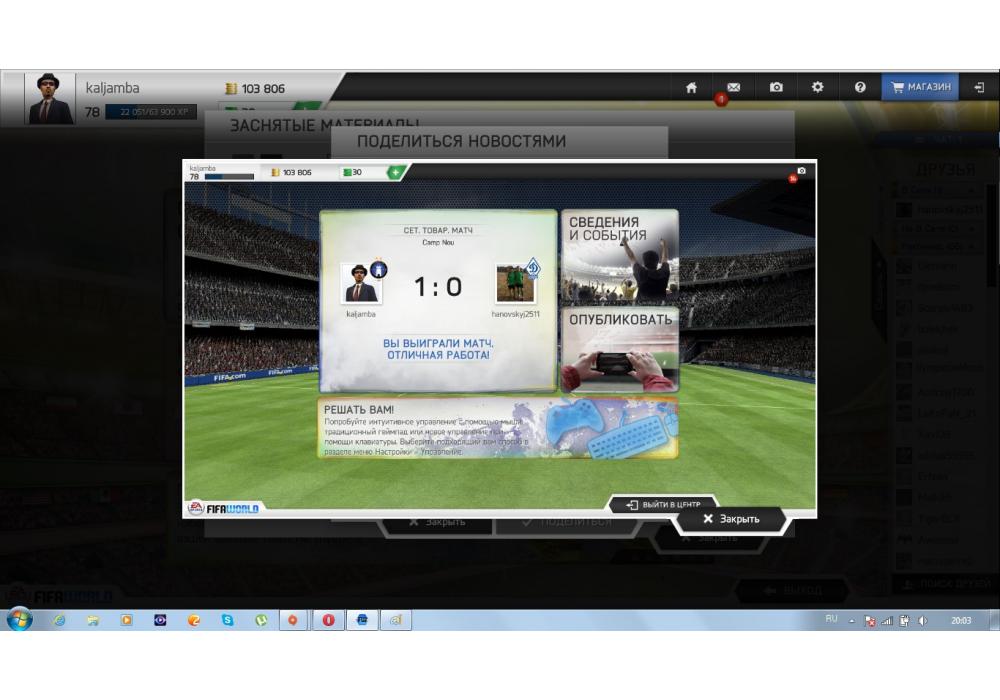
Task: Click the XP progress bar
Action: coord(151,112)
